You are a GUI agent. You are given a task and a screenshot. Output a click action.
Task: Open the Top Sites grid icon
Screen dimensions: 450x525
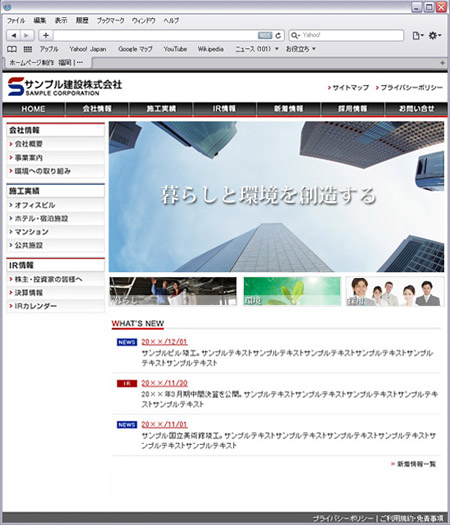click(x=28, y=49)
